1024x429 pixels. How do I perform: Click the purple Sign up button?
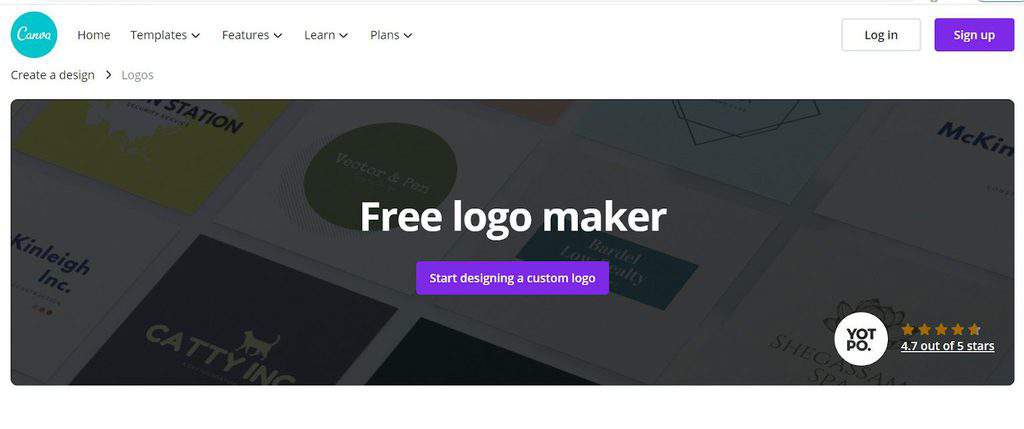(974, 35)
